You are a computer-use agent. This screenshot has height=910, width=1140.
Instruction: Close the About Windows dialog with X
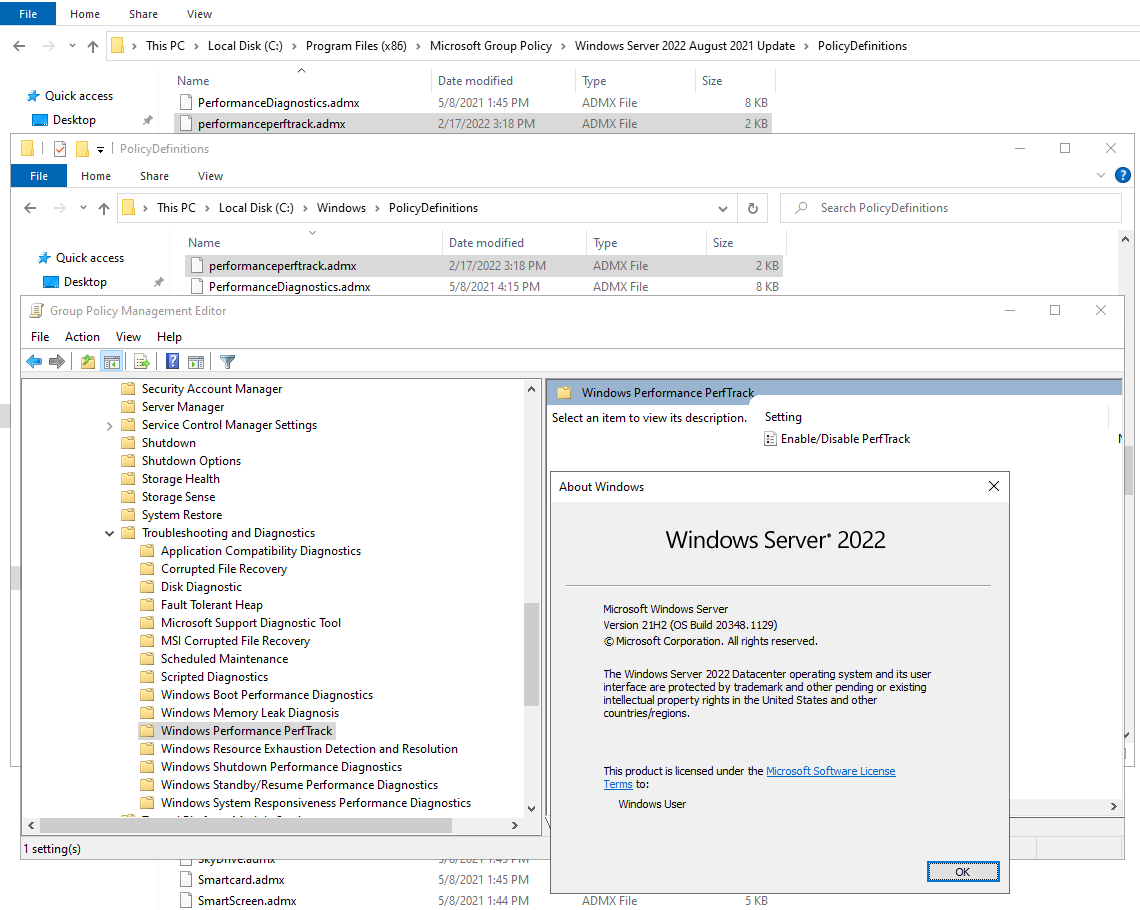pyautogui.click(x=993, y=486)
